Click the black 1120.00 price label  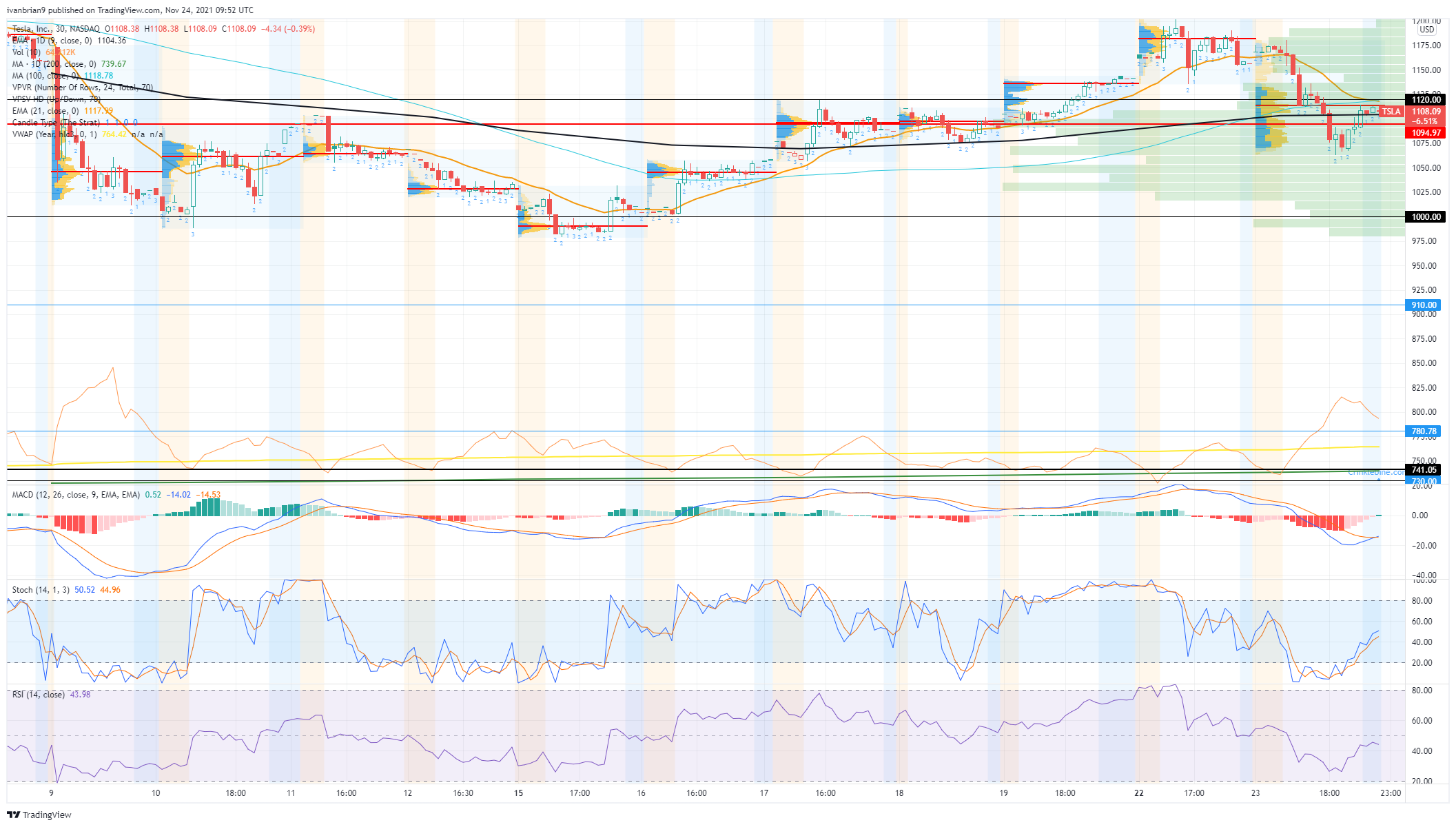pyautogui.click(x=1425, y=100)
